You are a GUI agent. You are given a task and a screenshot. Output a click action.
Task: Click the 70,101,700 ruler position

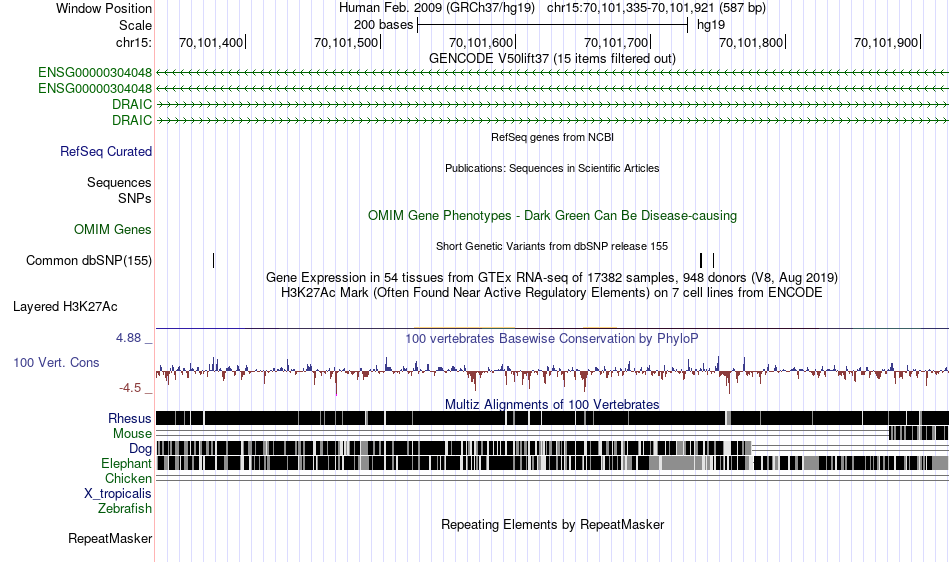click(x=616, y=42)
